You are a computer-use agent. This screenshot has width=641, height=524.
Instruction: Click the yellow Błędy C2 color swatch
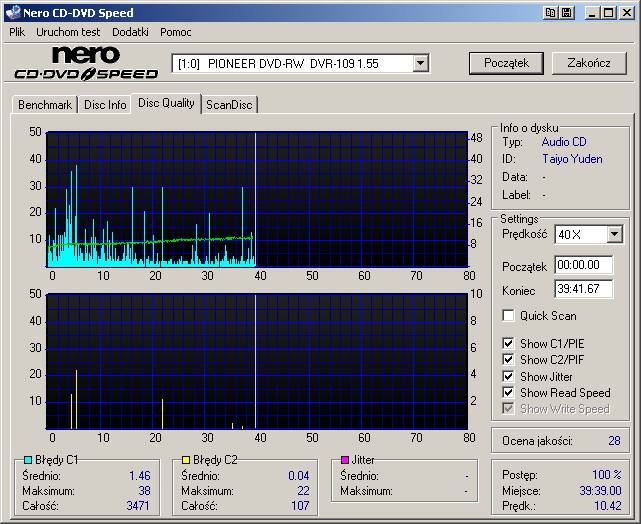(186, 460)
